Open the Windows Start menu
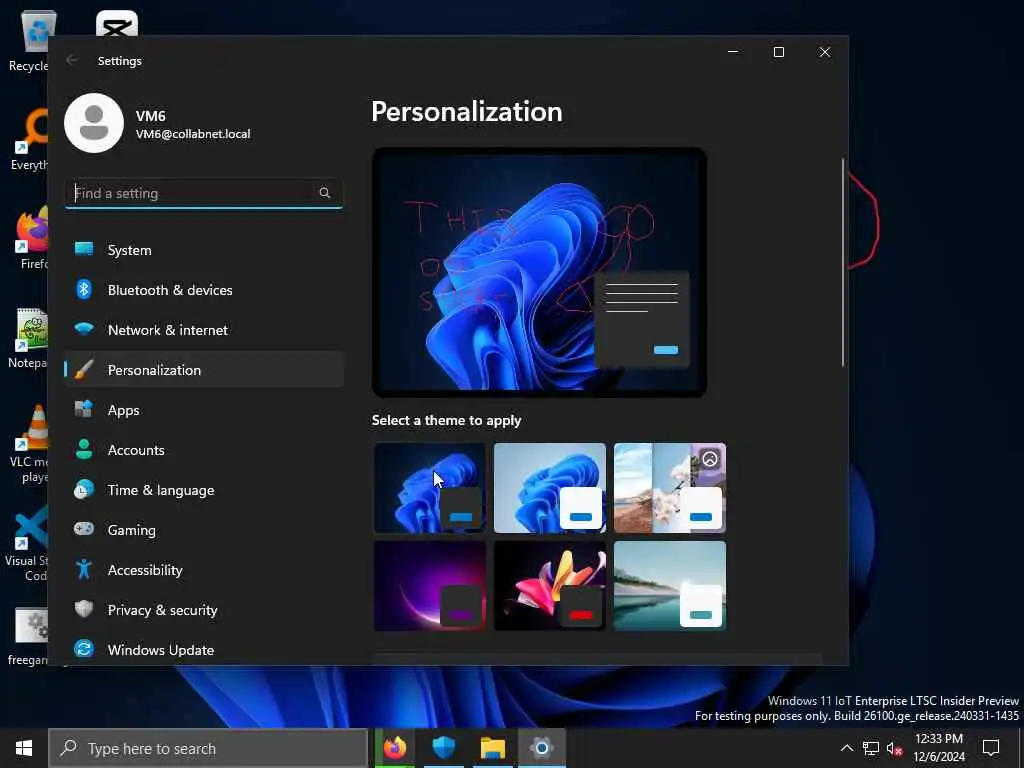This screenshot has height=768, width=1024. point(24,748)
